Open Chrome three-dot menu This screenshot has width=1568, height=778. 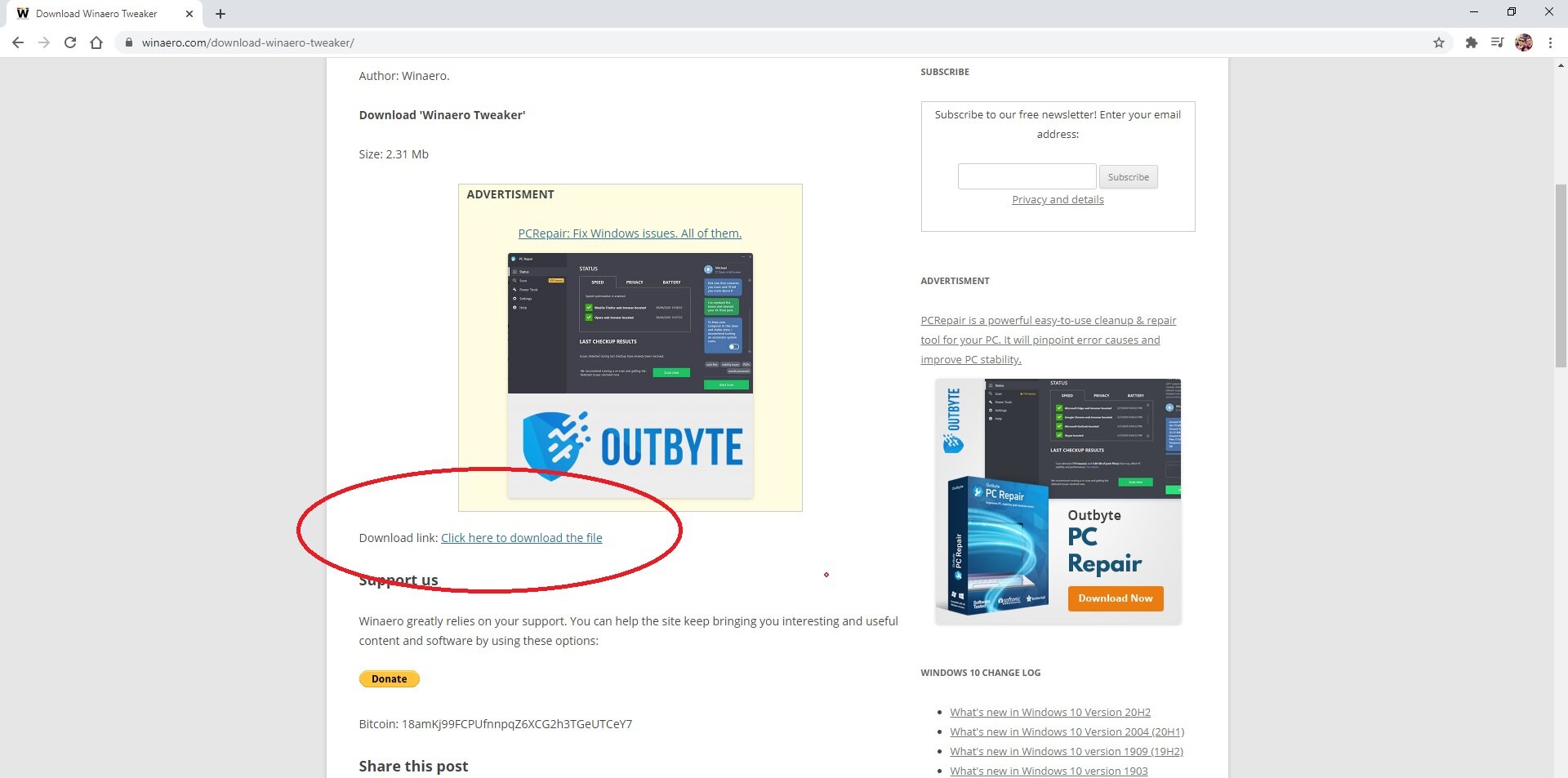[x=1550, y=42]
